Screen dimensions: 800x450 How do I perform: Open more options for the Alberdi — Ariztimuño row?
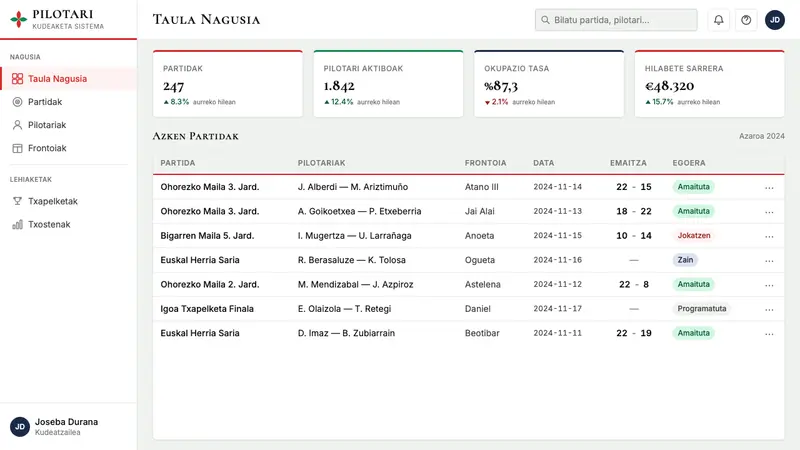[x=769, y=188]
